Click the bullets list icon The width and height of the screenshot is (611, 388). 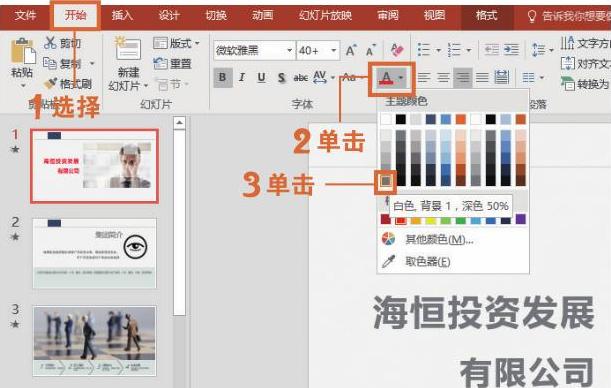point(424,50)
